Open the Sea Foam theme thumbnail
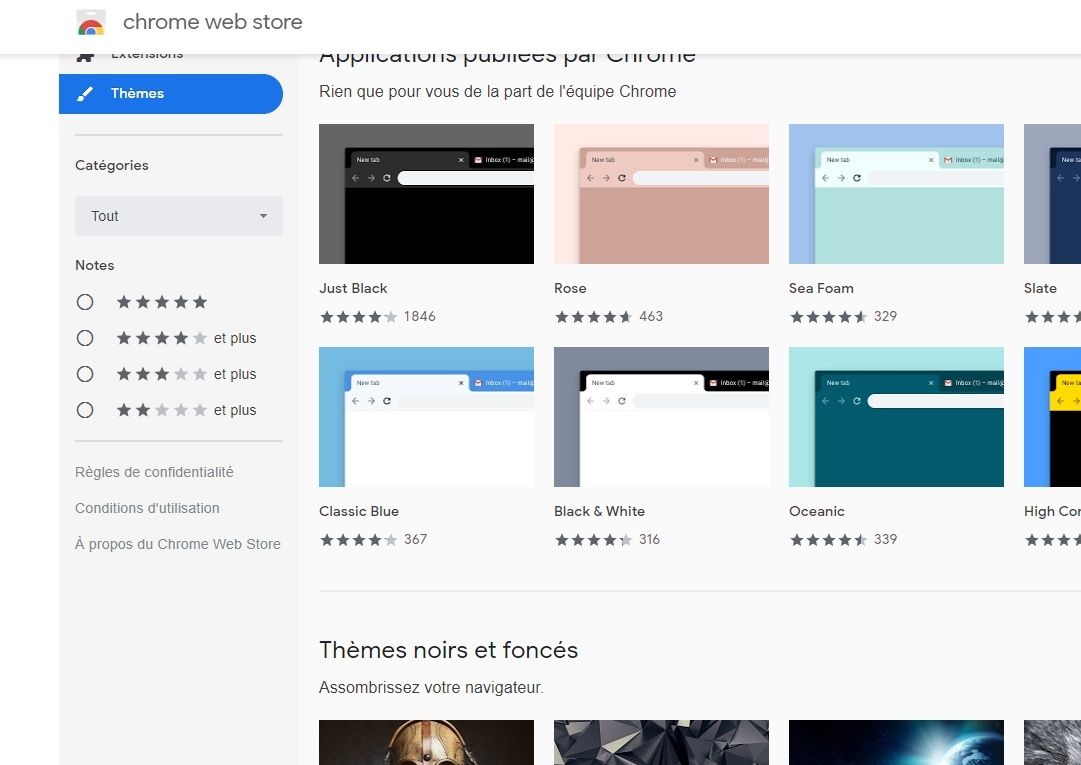 (x=896, y=194)
